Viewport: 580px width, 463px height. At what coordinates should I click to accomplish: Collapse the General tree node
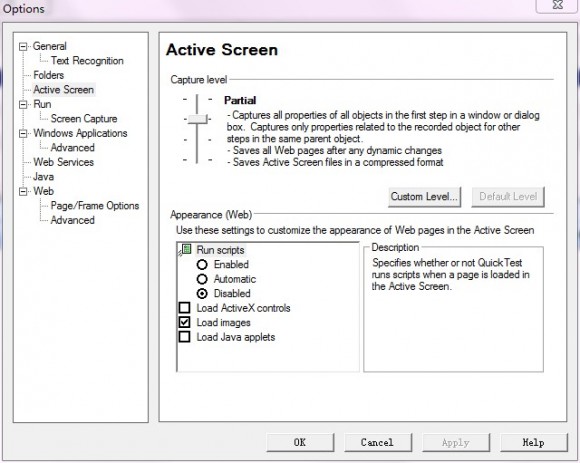[x=23, y=47]
